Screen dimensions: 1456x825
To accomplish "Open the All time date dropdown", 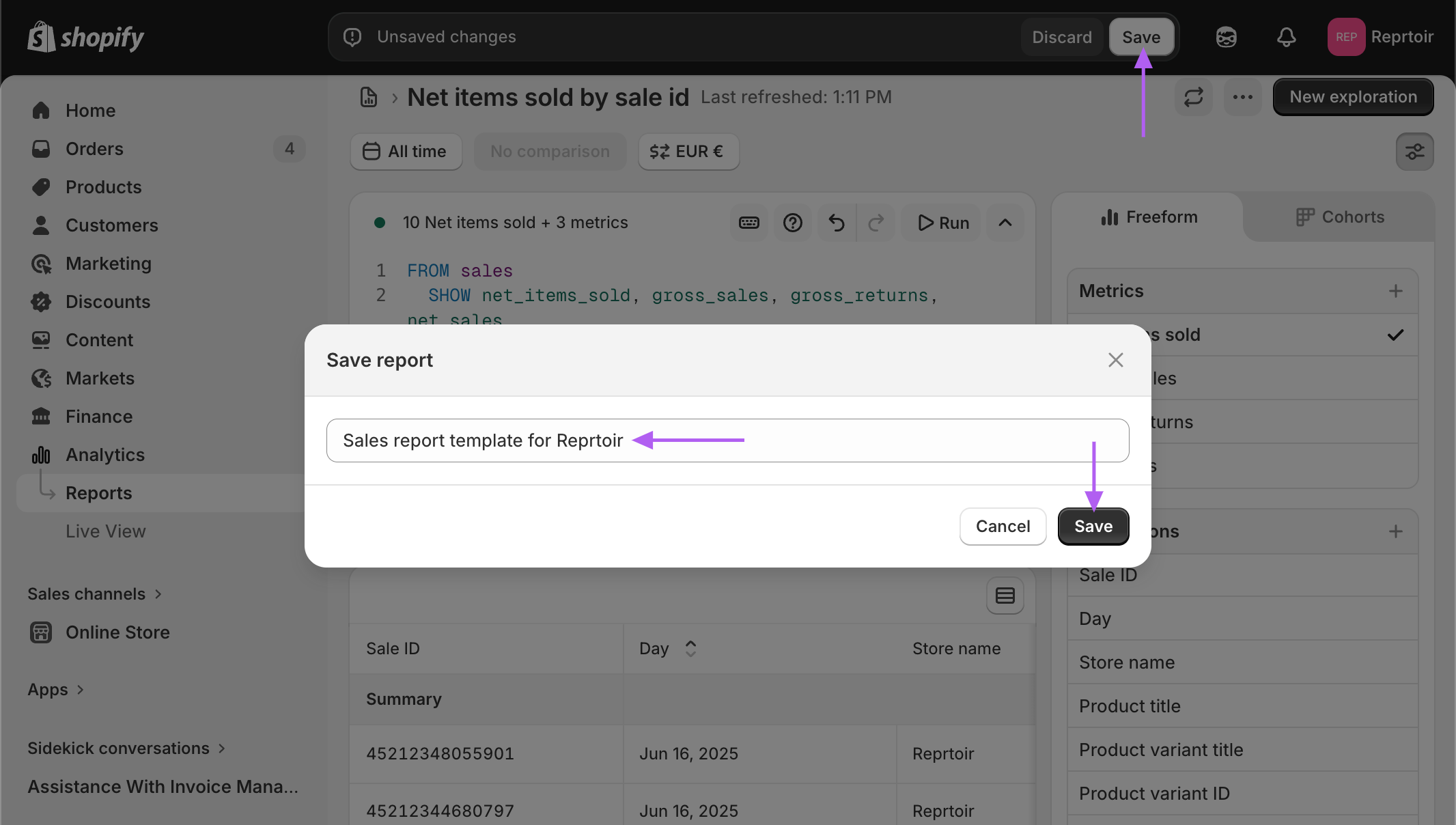I will (406, 152).
